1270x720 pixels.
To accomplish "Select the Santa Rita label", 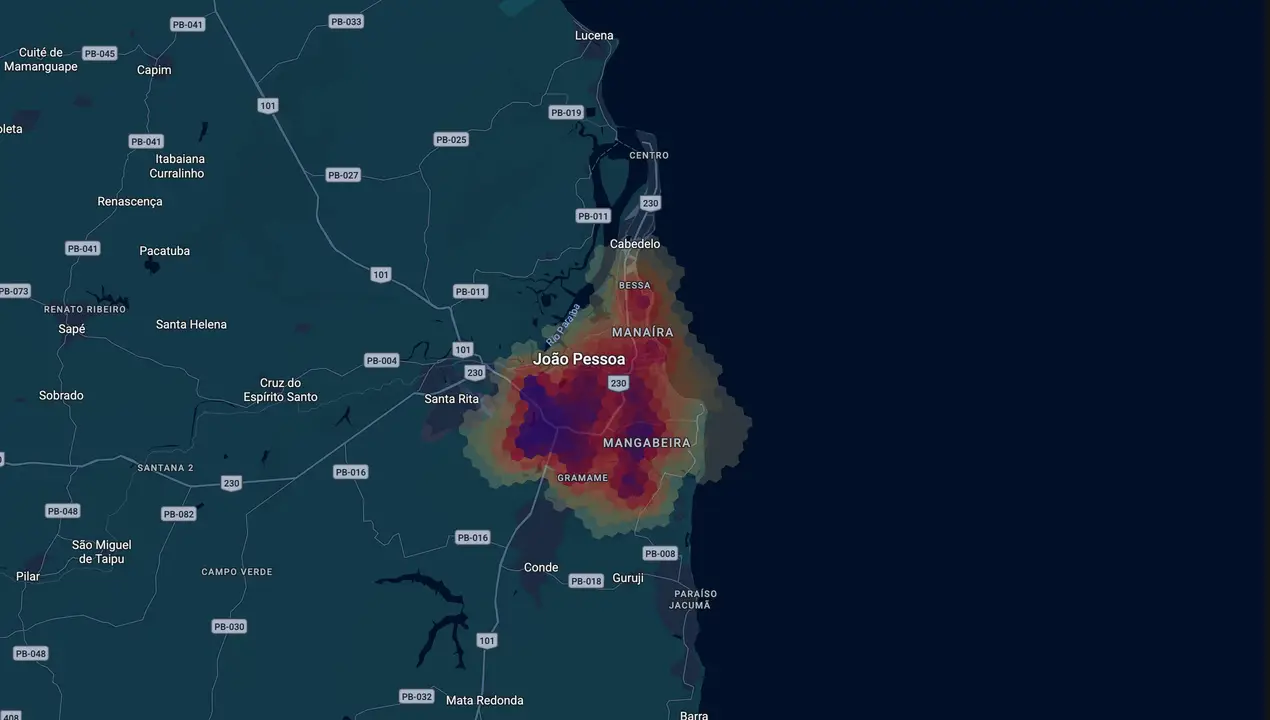I will (x=452, y=399).
